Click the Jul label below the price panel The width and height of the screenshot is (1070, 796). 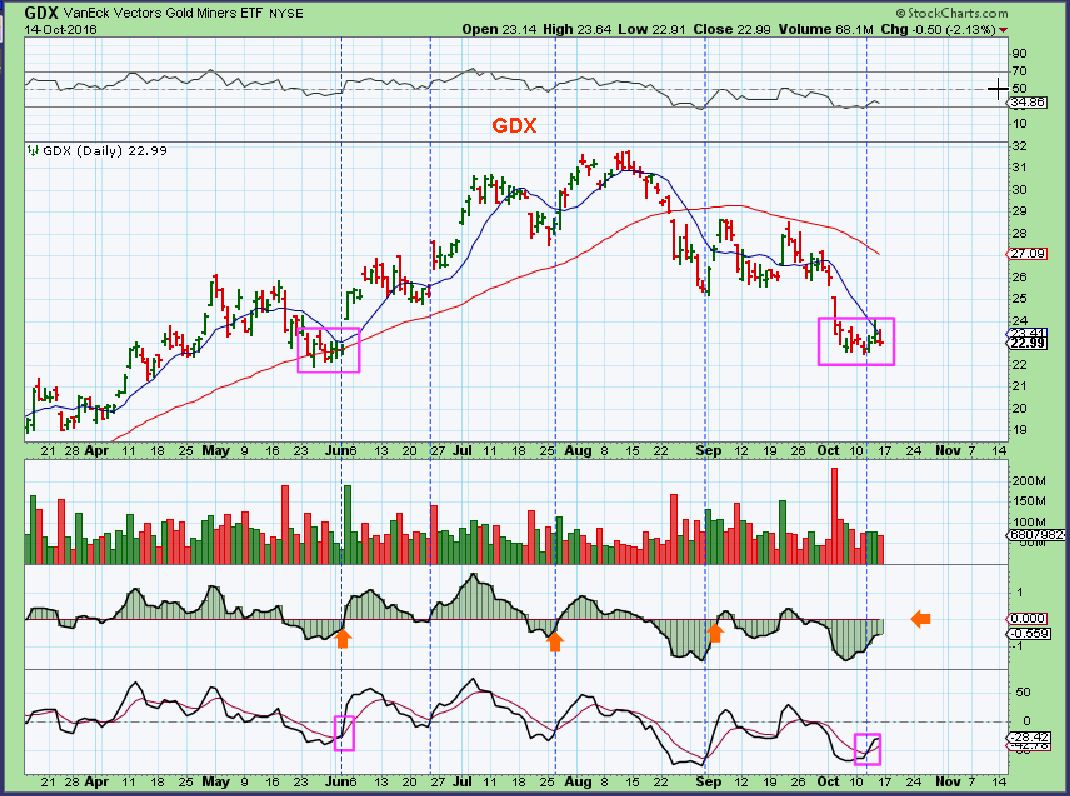click(463, 451)
